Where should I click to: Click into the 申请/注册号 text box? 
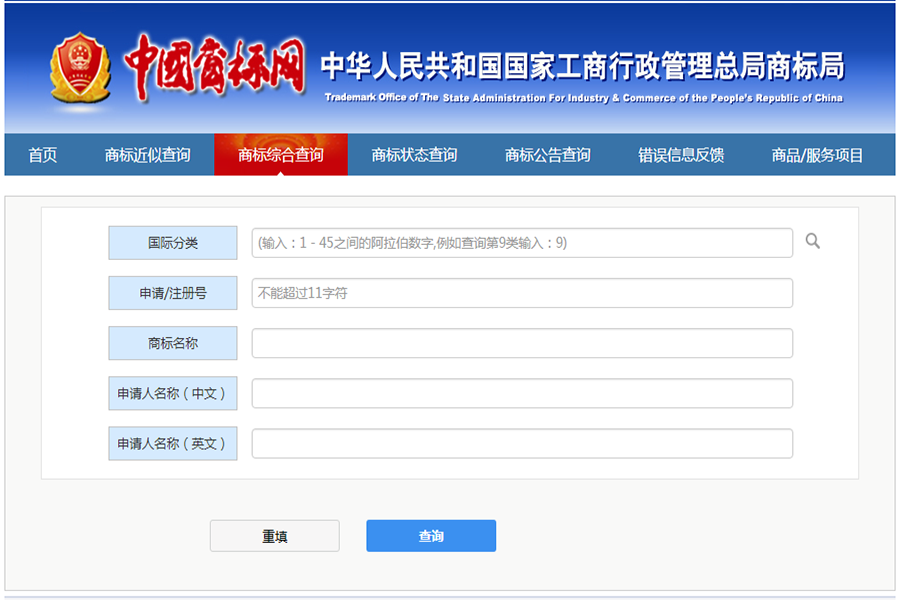522,293
